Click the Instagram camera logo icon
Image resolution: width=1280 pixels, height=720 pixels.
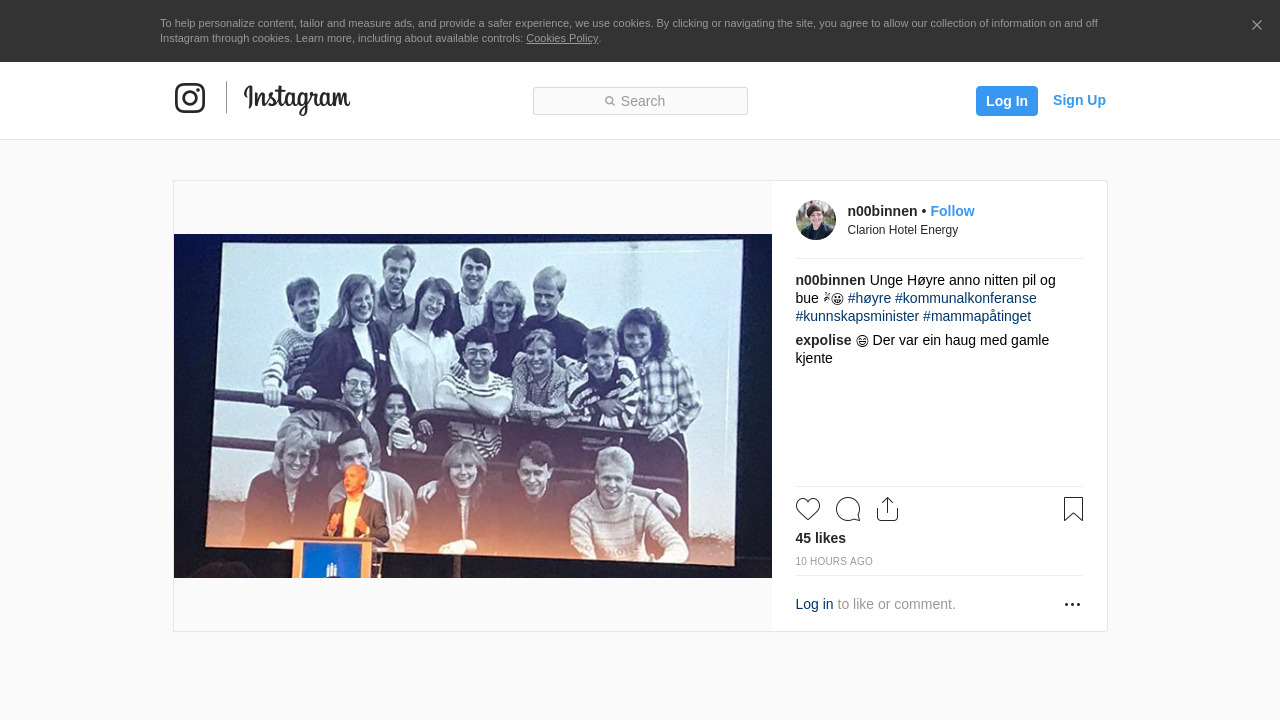[x=190, y=98]
